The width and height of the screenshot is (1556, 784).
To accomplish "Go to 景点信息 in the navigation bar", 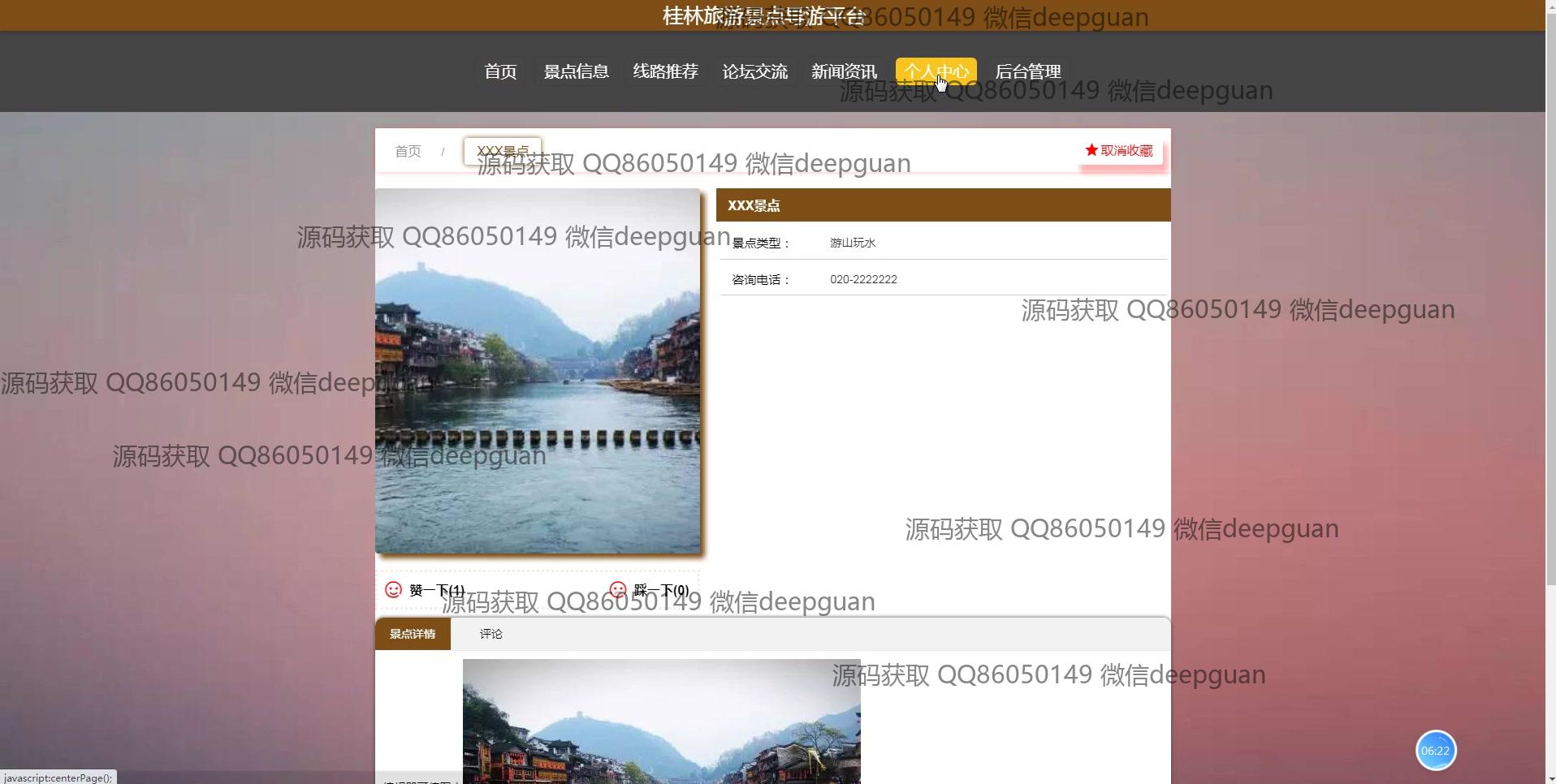I will 576,71.
